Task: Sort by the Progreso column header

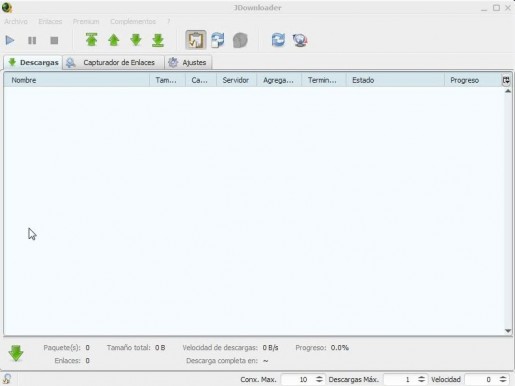Action: pyautogui.click(x=473, y=80)
